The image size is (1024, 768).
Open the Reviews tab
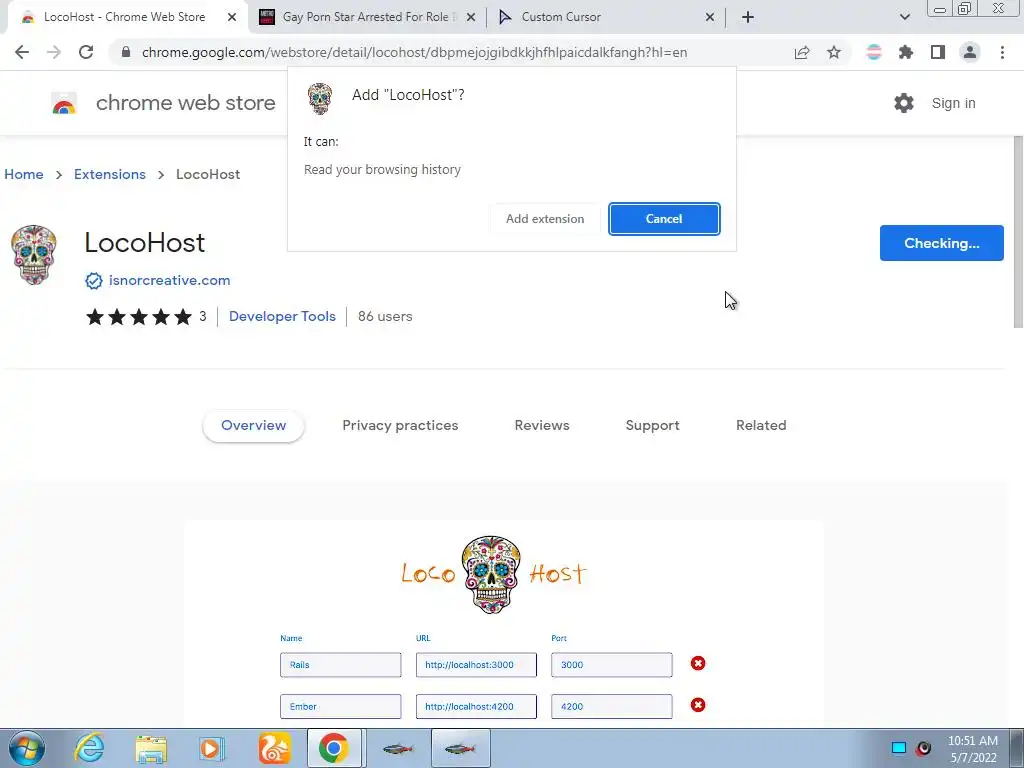pos(542,426)
